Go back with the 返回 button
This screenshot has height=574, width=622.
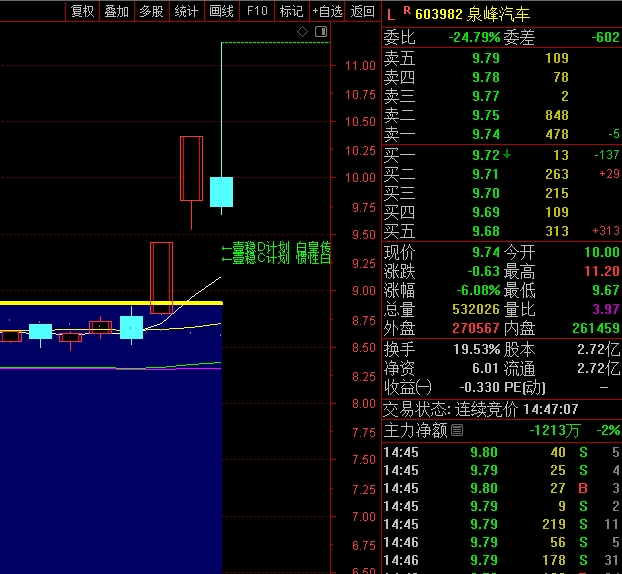pos(363,11)
